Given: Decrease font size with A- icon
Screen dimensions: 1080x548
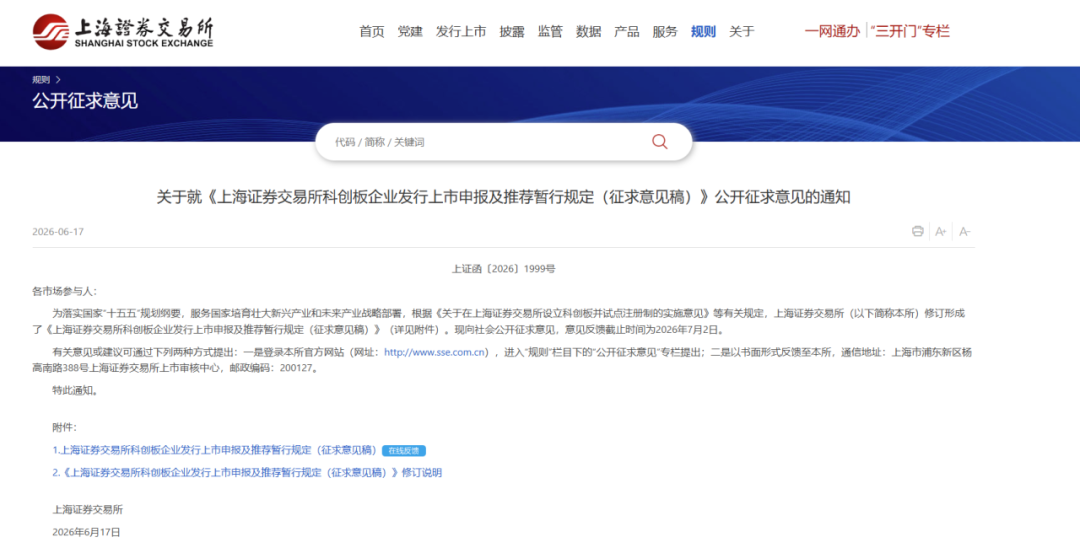Looking at the screenshot, I should point(964,231).
